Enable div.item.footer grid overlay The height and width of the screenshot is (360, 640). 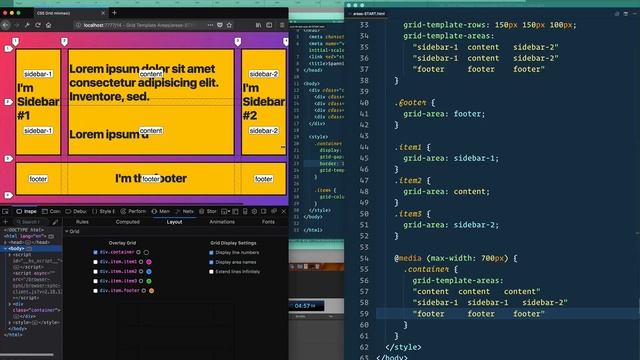tap(96, 291)
